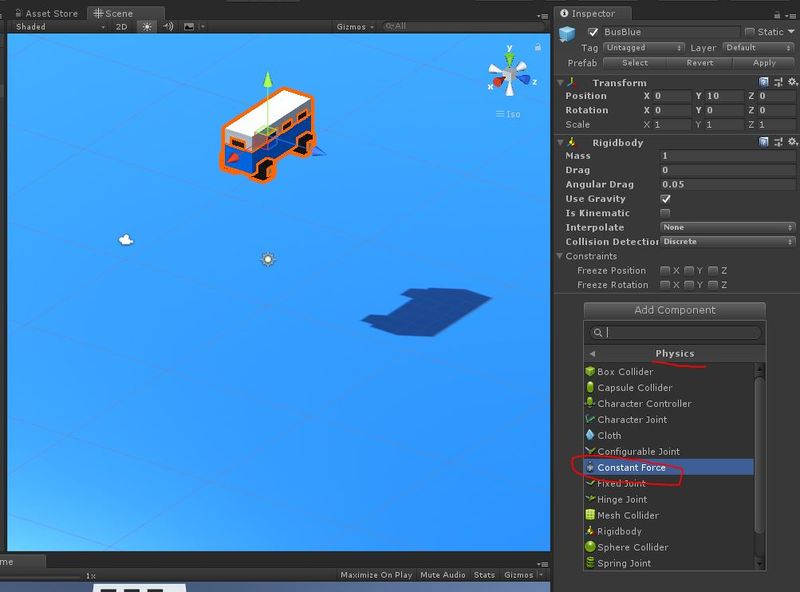Open Rigidbody preset slider icon
This screenshot has height=592, width=800.
click(x=778, y=142)
